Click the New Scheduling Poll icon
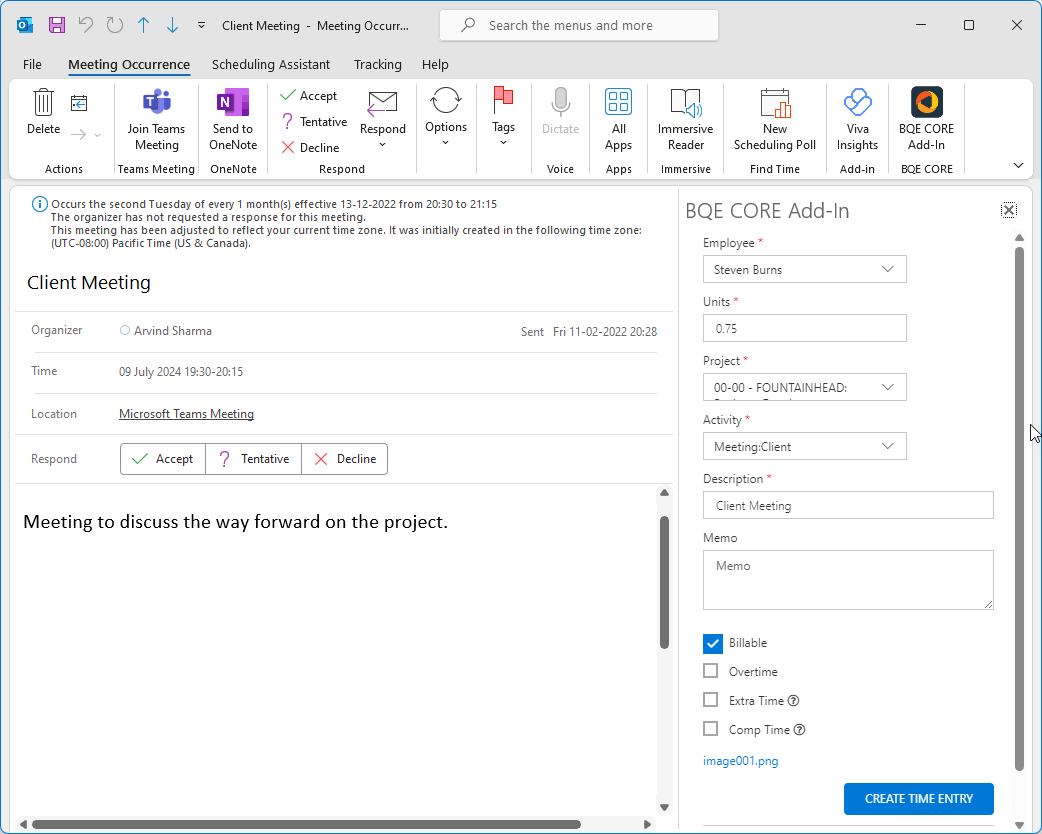 [774, 118]
